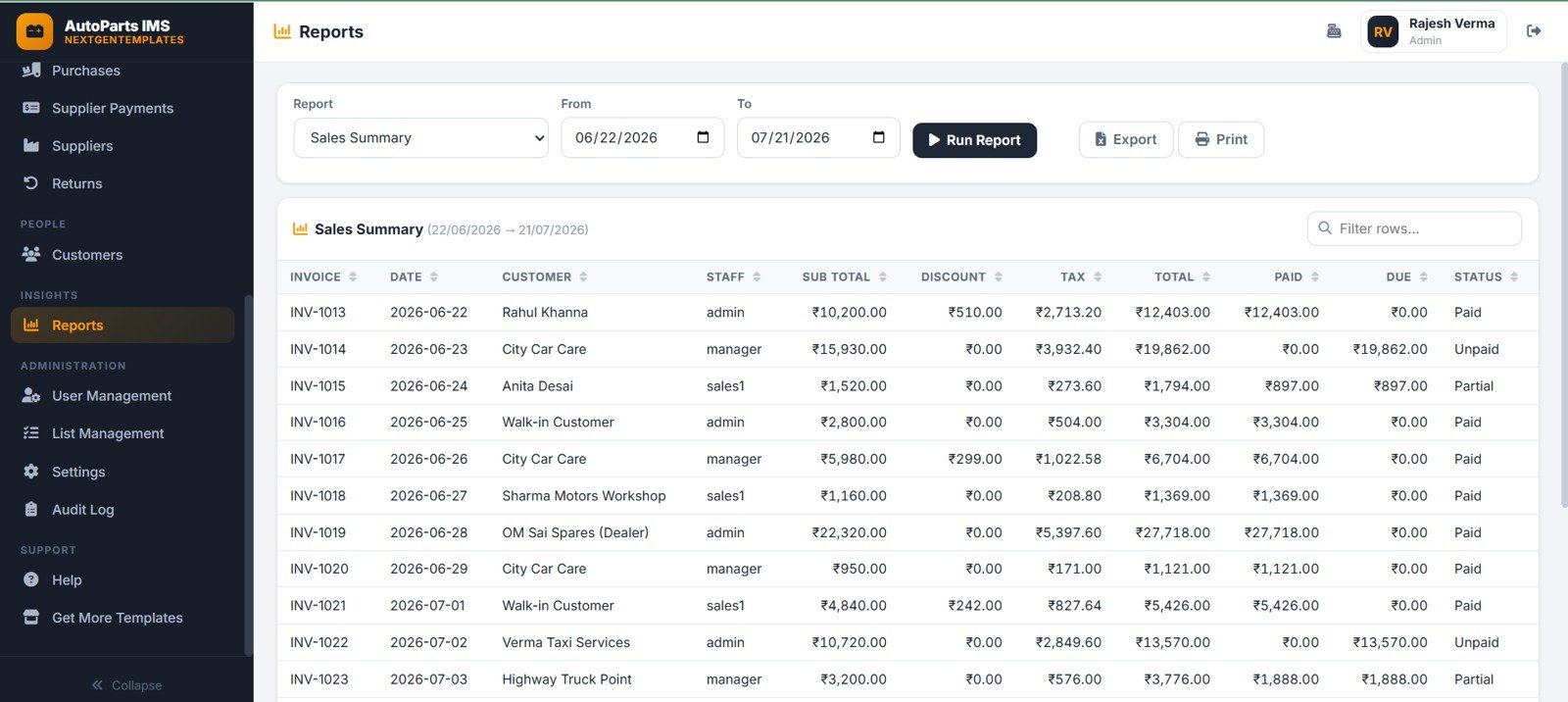Click Unpaid status of INV-1022
Image resolution: width=1568 pixels, height=702 pixels.
pyautogui.click(x=1476, y=643)
